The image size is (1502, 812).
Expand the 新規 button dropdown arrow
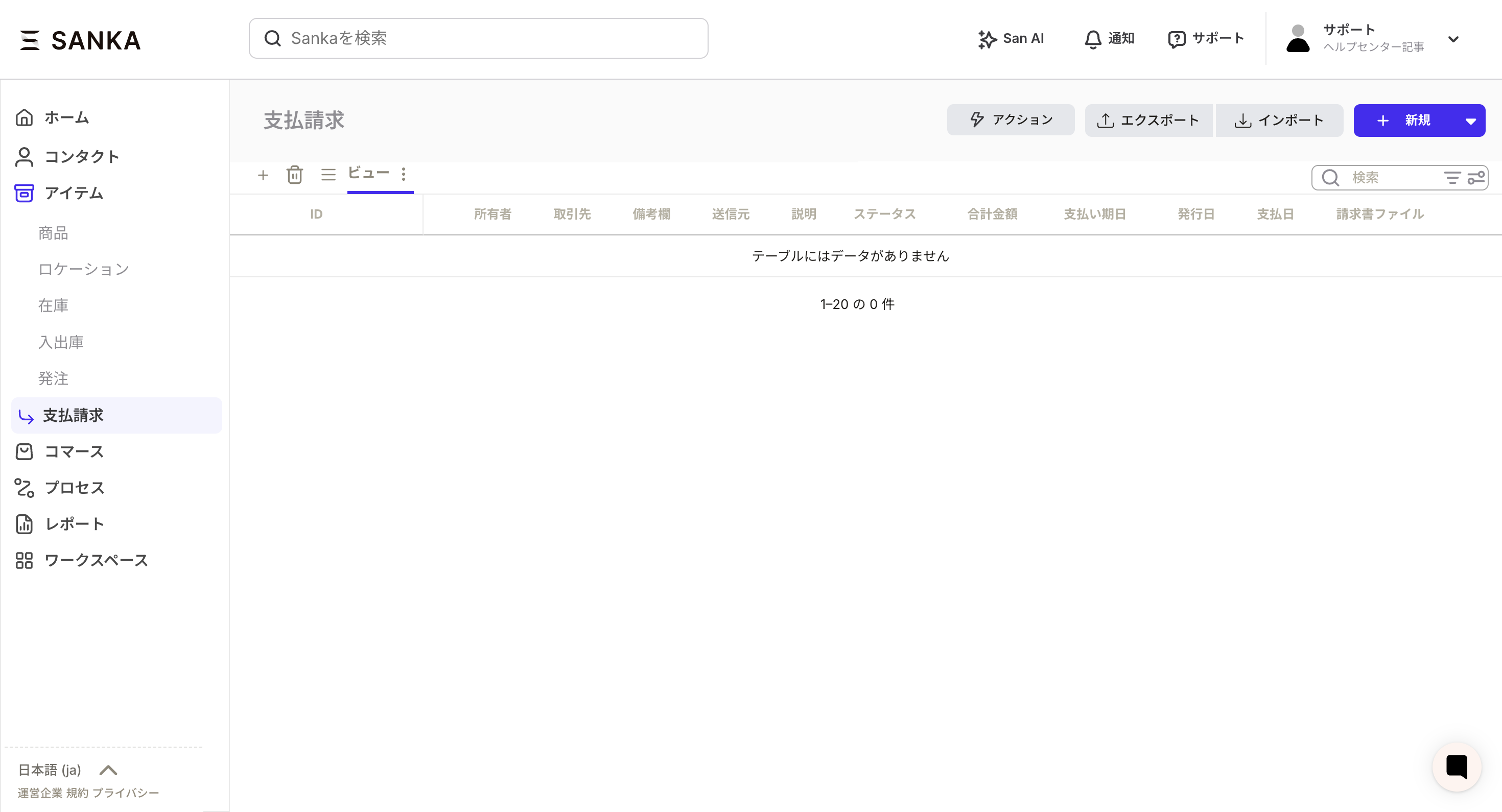coord(1470,121)
